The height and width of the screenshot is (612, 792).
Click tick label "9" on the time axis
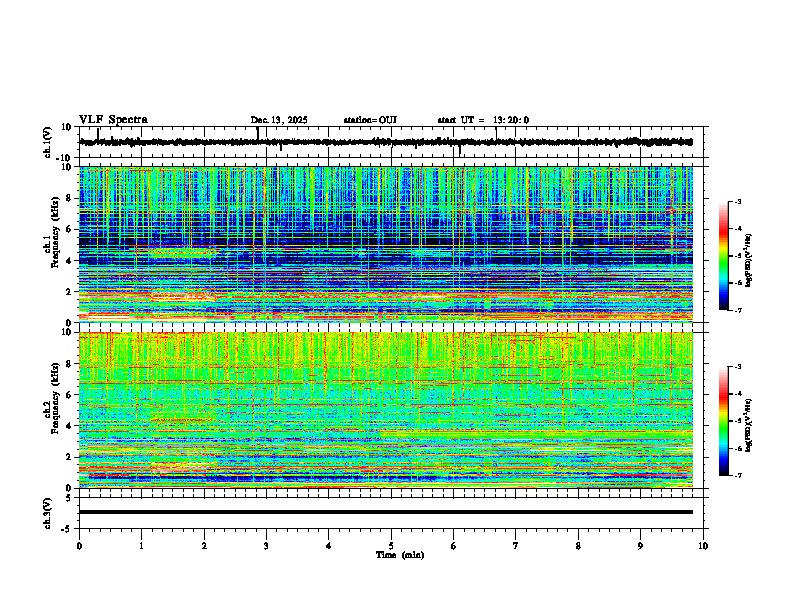pyautogui.click(x=640, y=546)
